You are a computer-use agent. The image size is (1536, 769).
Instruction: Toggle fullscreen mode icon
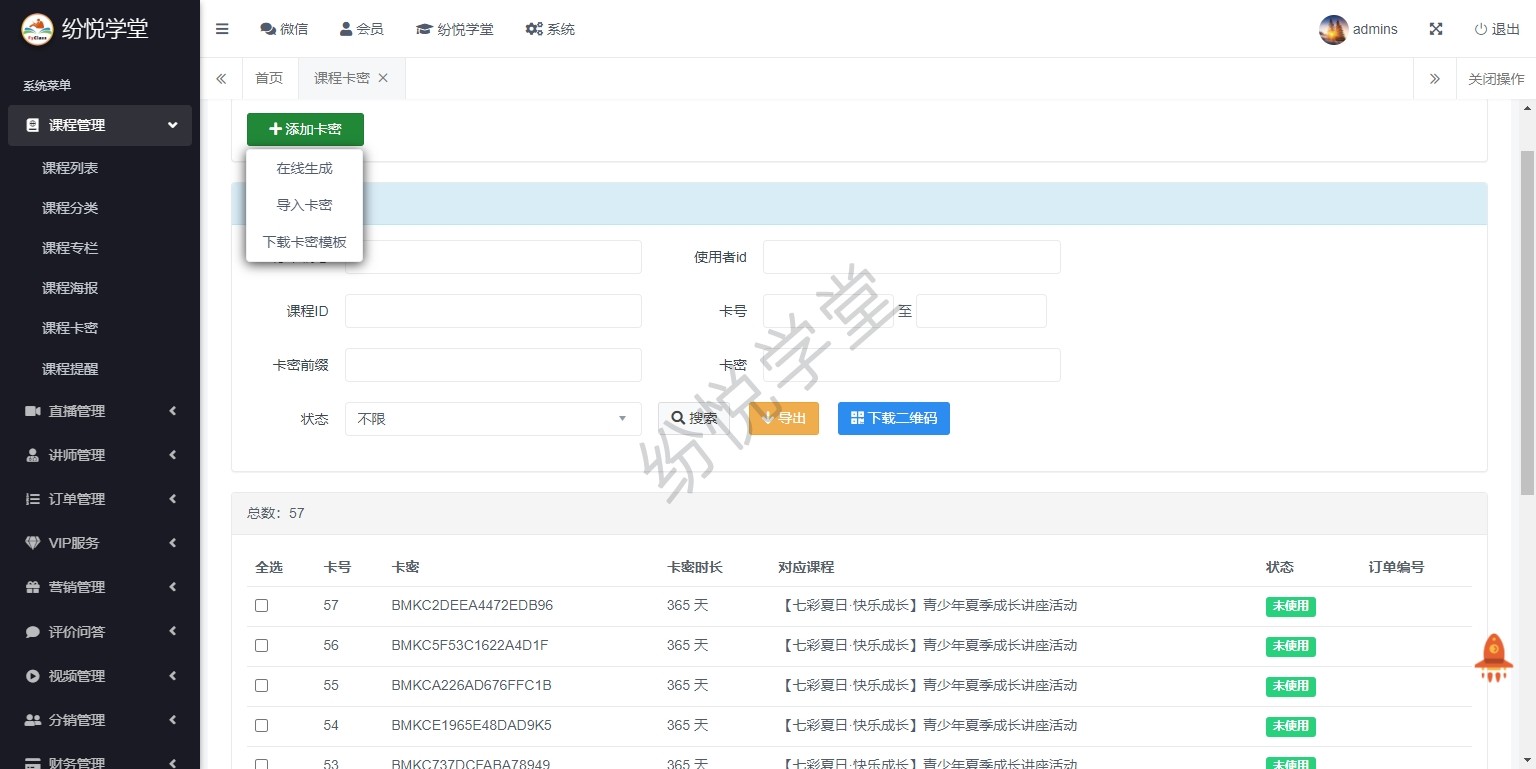pos(1436,29)
